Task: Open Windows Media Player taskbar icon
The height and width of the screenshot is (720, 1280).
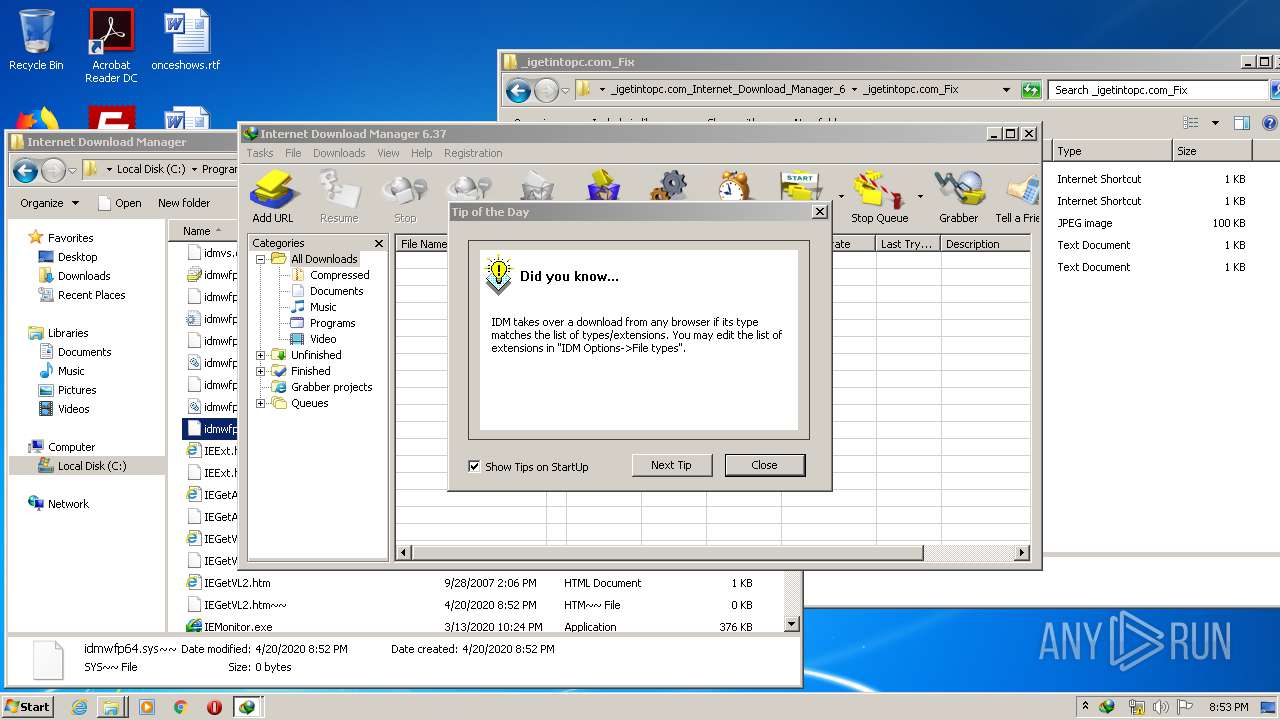Action: (x=146, y=707)
